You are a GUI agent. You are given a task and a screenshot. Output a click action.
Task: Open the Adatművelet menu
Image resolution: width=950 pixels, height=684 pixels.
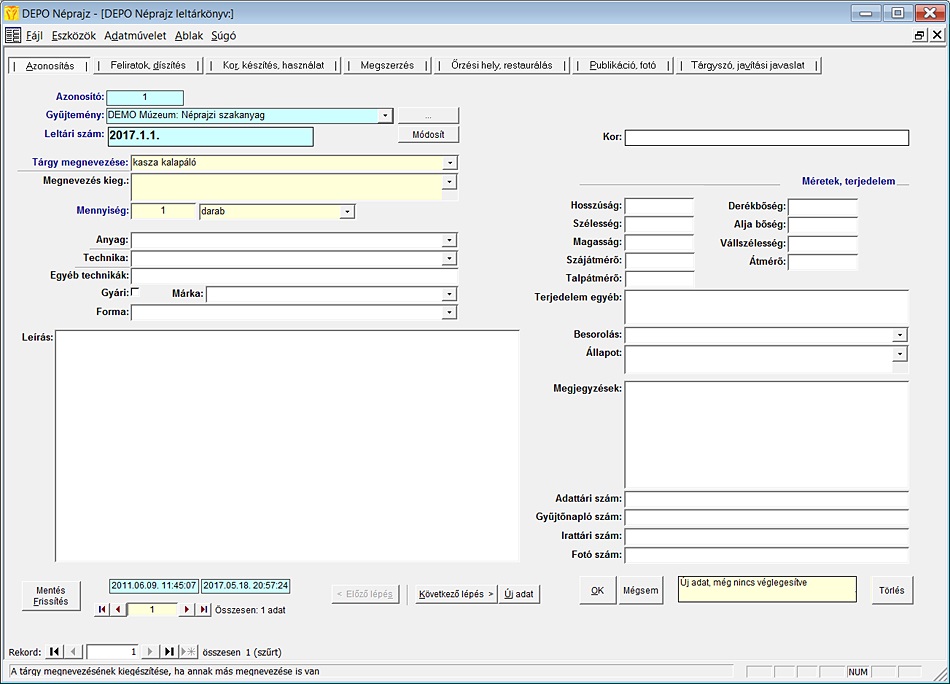click(x=135, y=35)
